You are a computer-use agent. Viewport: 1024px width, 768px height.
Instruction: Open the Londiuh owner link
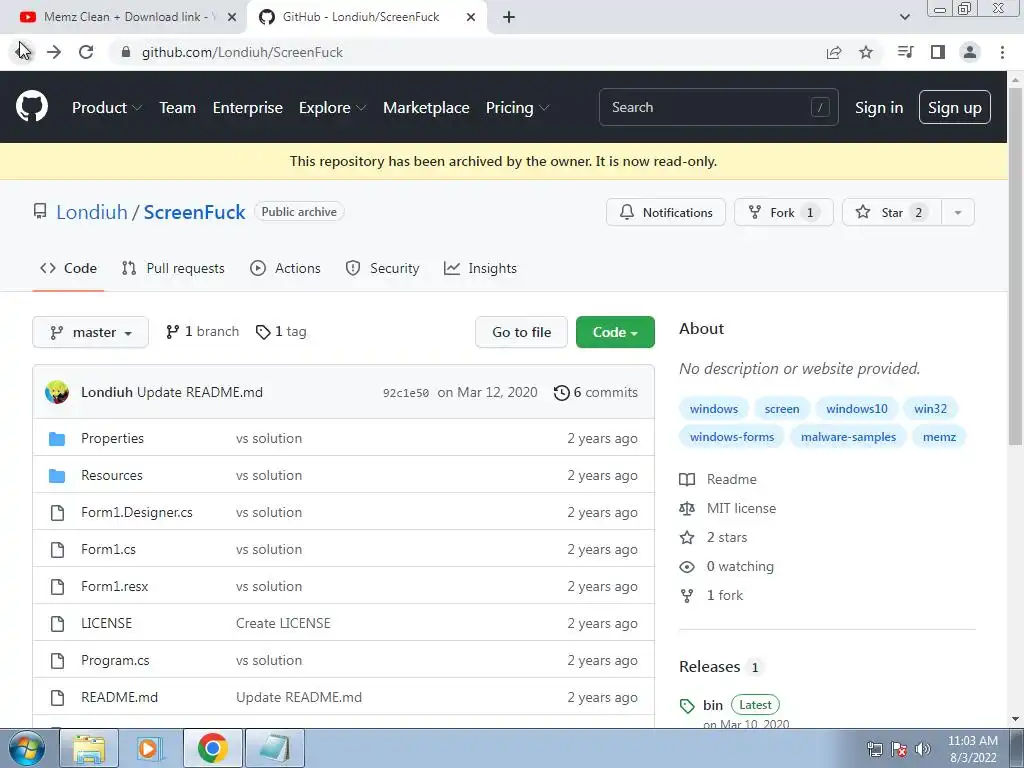[92, 212]
